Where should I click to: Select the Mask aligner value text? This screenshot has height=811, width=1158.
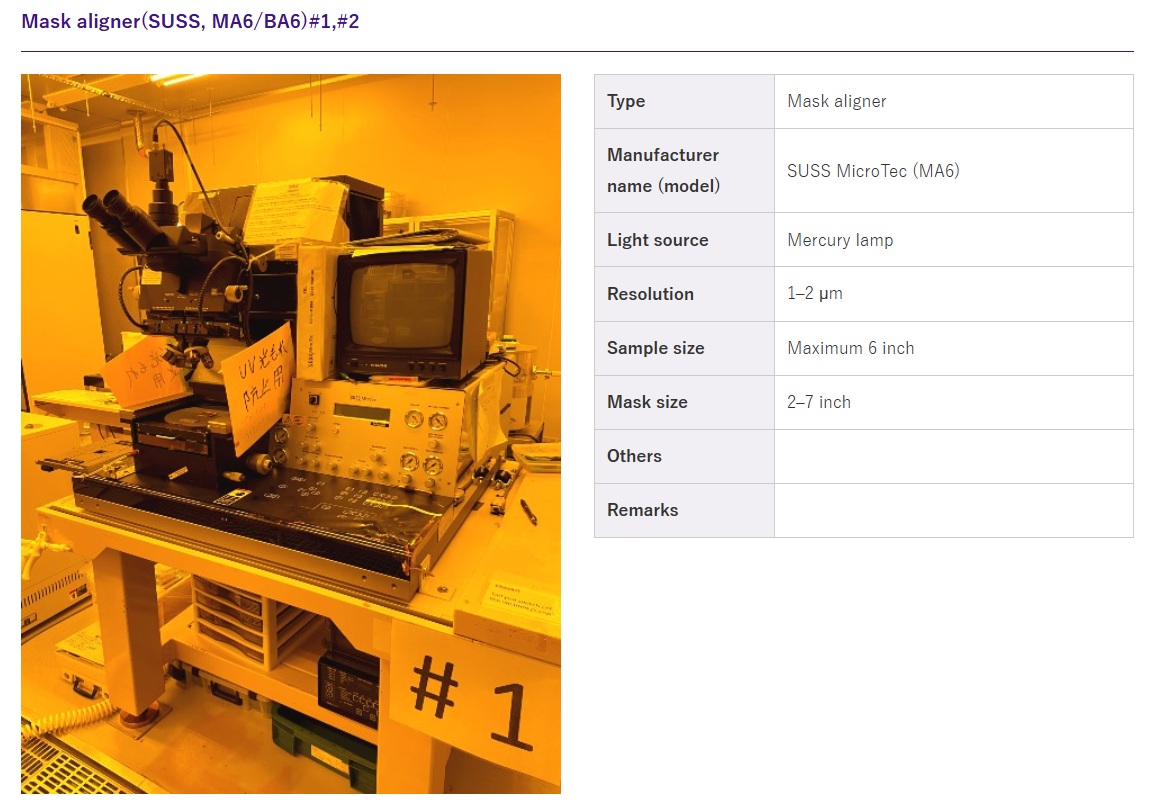836,101
